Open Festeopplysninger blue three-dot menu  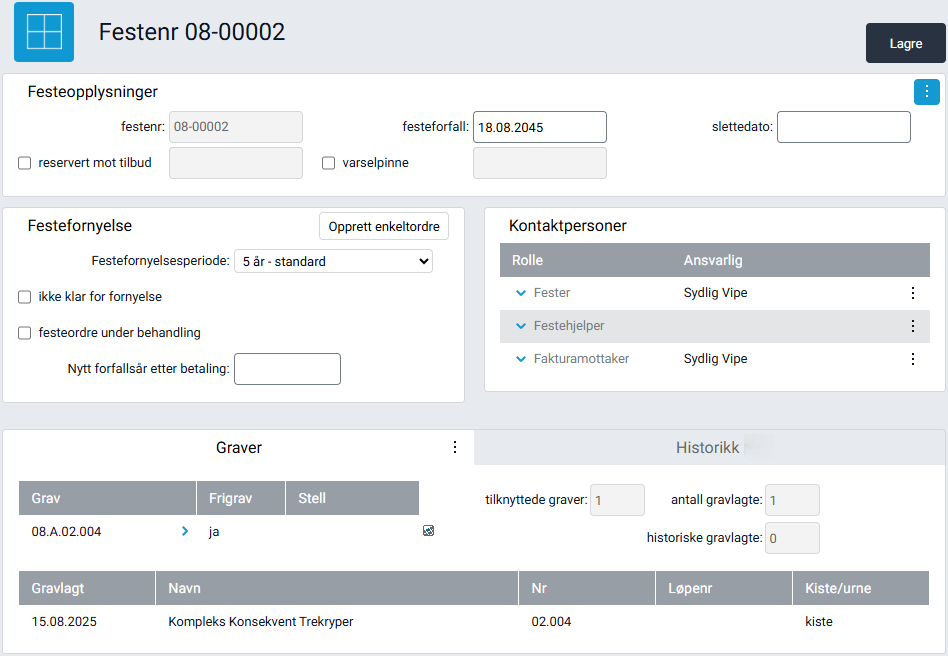coord(926,92)
